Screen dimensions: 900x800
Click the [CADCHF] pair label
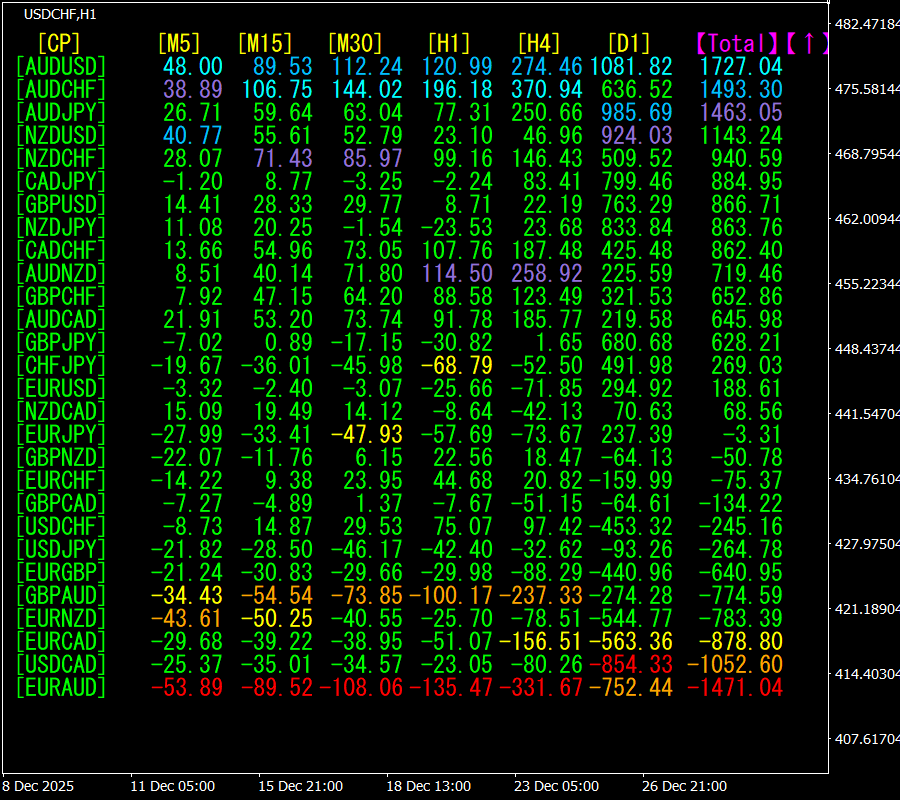[x=61, y=250]
